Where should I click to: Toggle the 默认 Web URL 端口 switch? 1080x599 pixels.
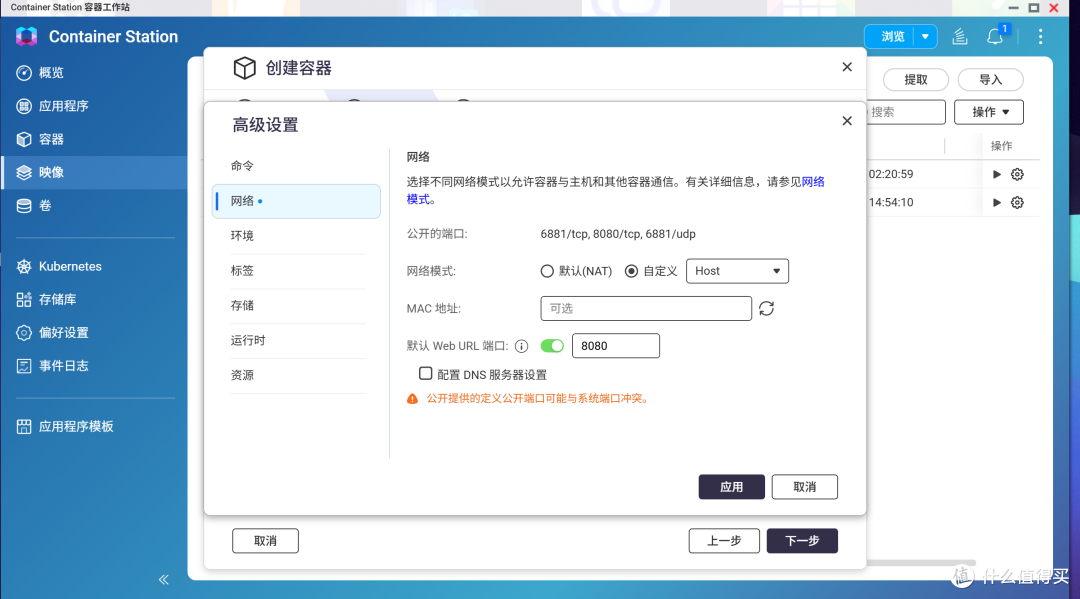[552, 346]
